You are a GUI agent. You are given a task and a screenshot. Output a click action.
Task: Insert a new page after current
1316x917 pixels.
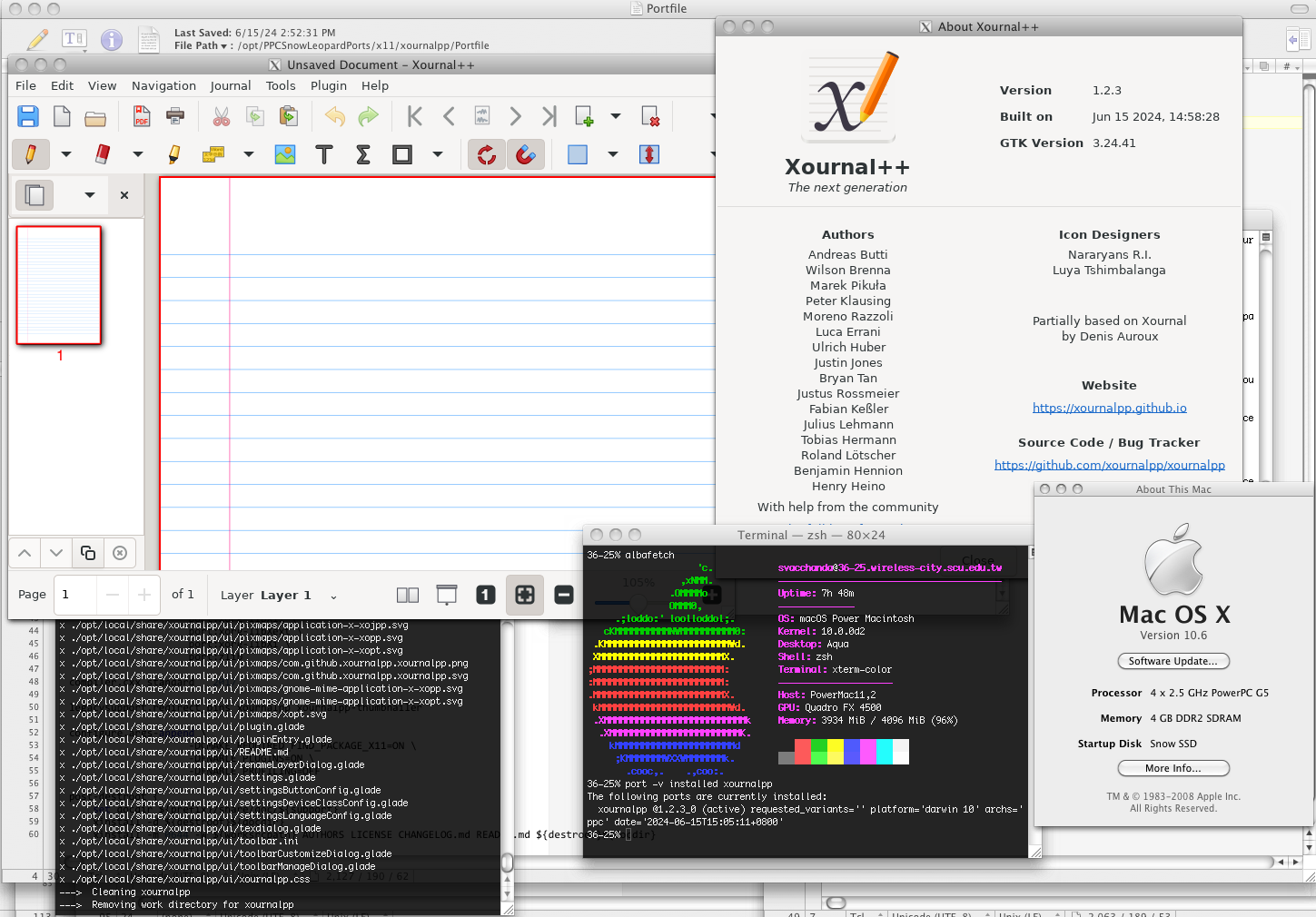(x=584, y=116)
